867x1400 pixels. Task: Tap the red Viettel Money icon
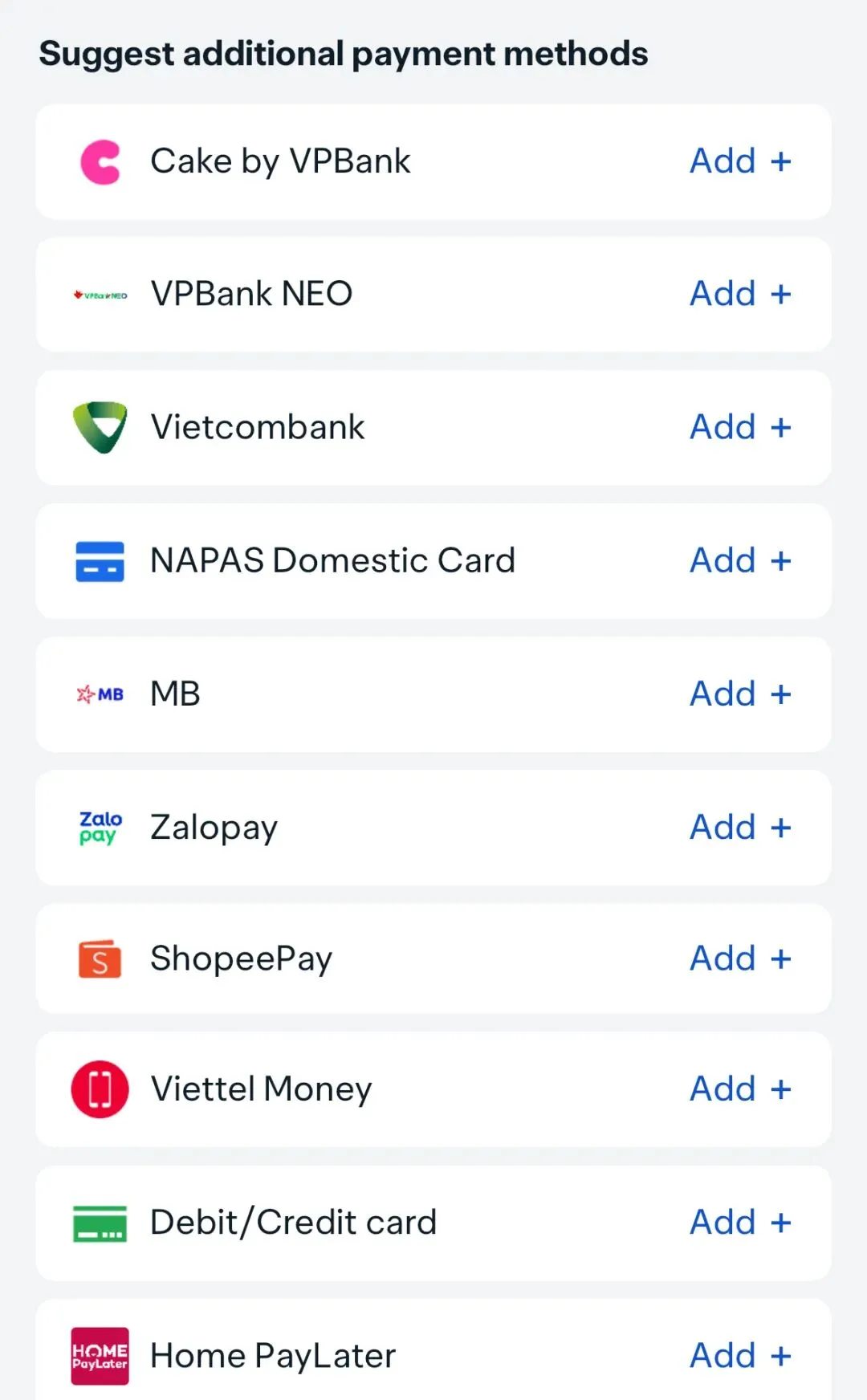[100, 1089]
